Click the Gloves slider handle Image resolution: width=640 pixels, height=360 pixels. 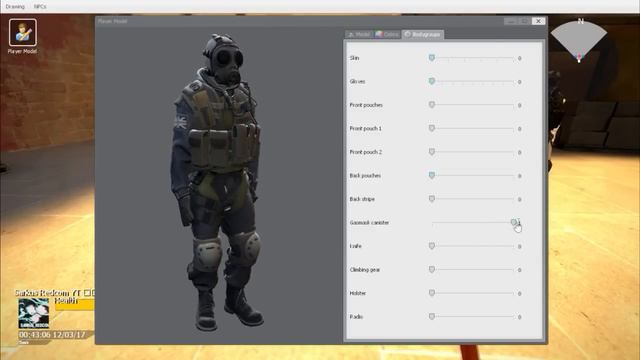(432, 81)
